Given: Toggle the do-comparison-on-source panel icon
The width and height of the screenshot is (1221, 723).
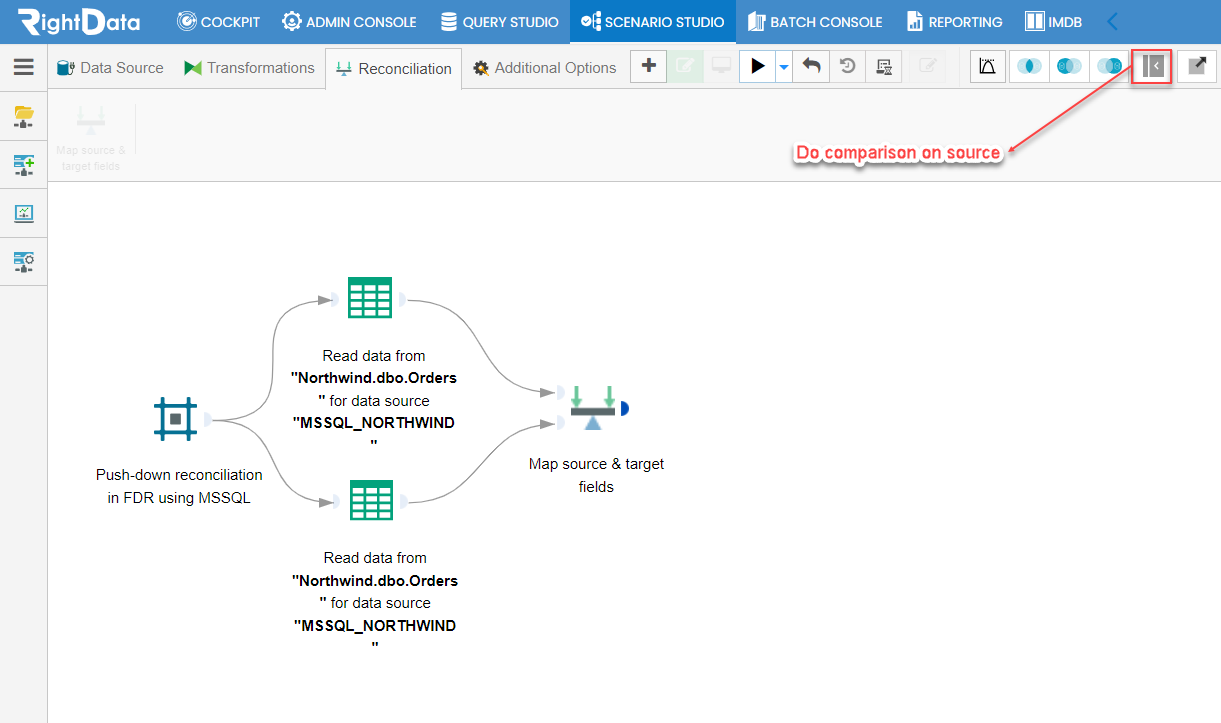Looking at the screenshot, I should pos(1152,66).
